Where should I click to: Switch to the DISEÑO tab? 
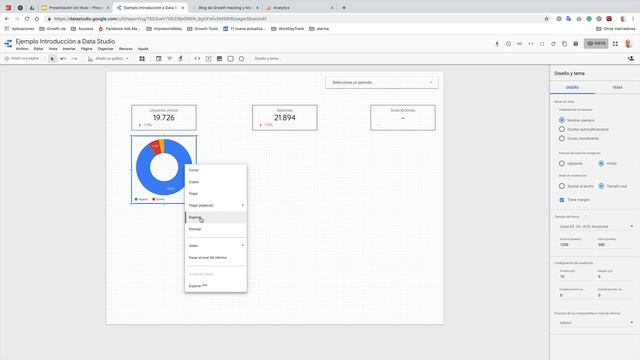[572, 88]
